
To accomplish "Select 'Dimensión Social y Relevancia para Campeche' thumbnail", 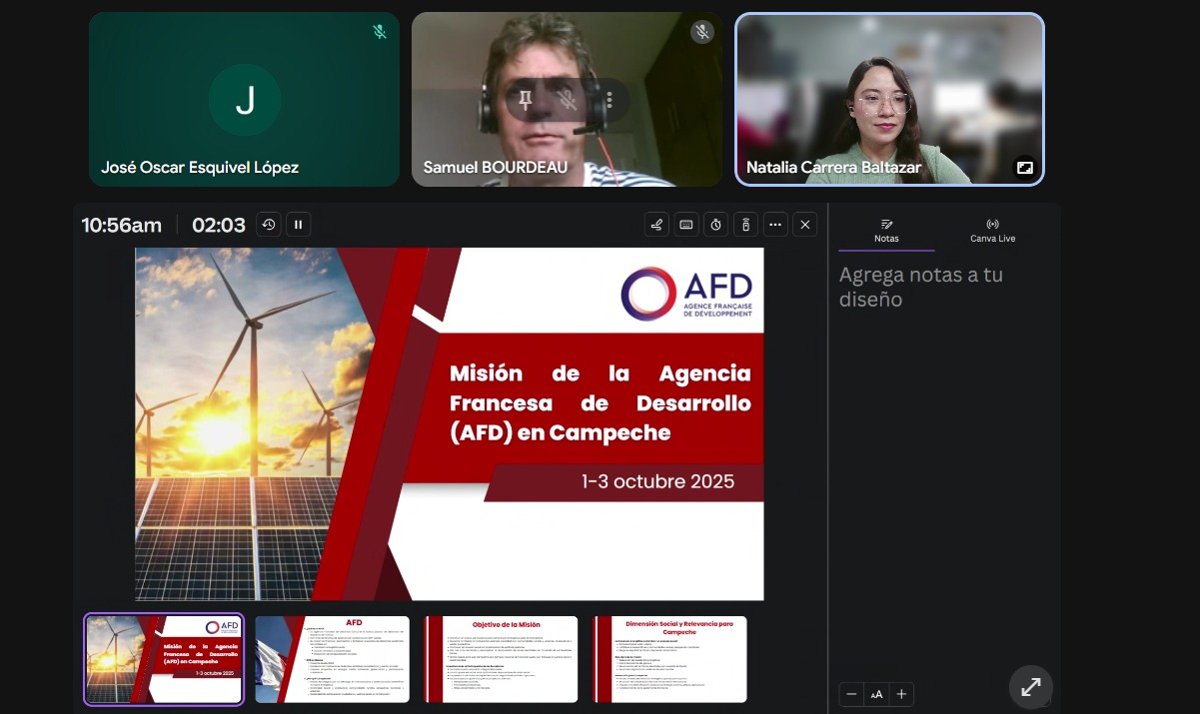I will [669, 659].
